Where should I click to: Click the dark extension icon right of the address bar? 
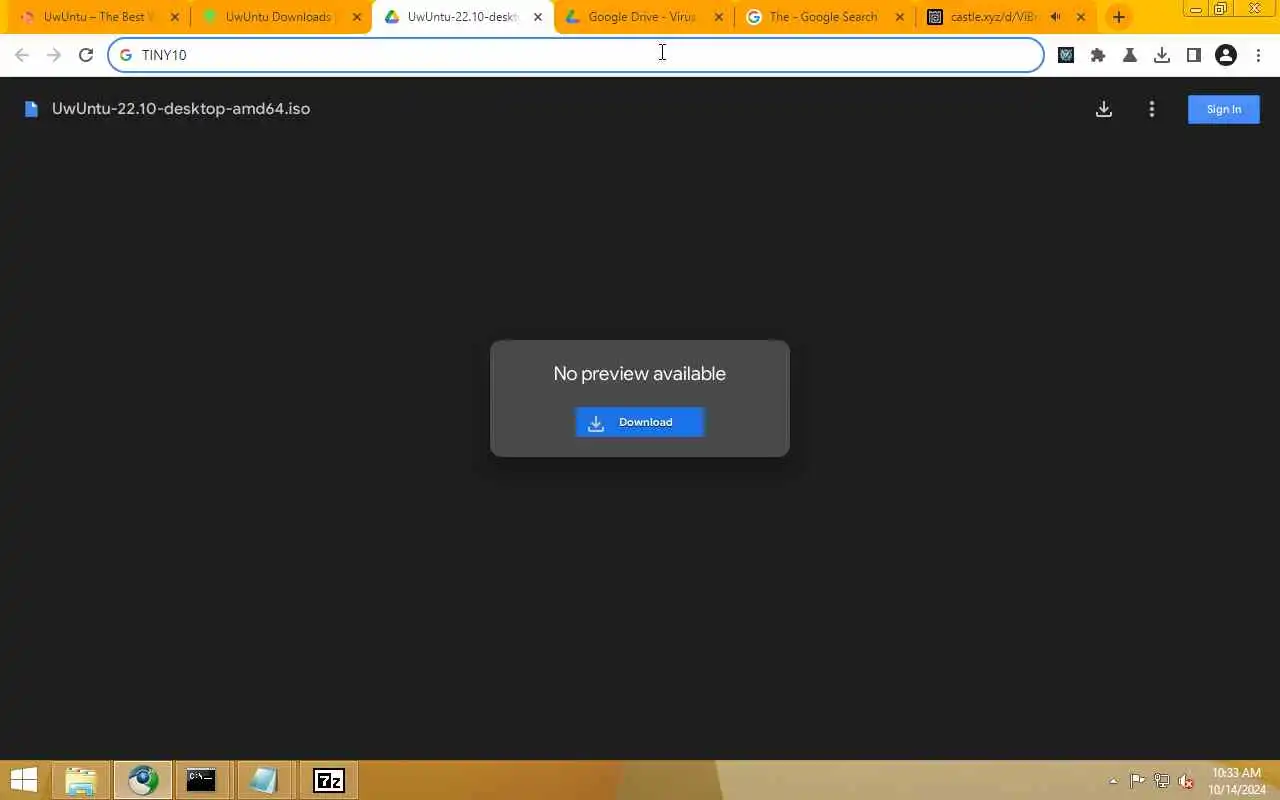[1066, 55]
